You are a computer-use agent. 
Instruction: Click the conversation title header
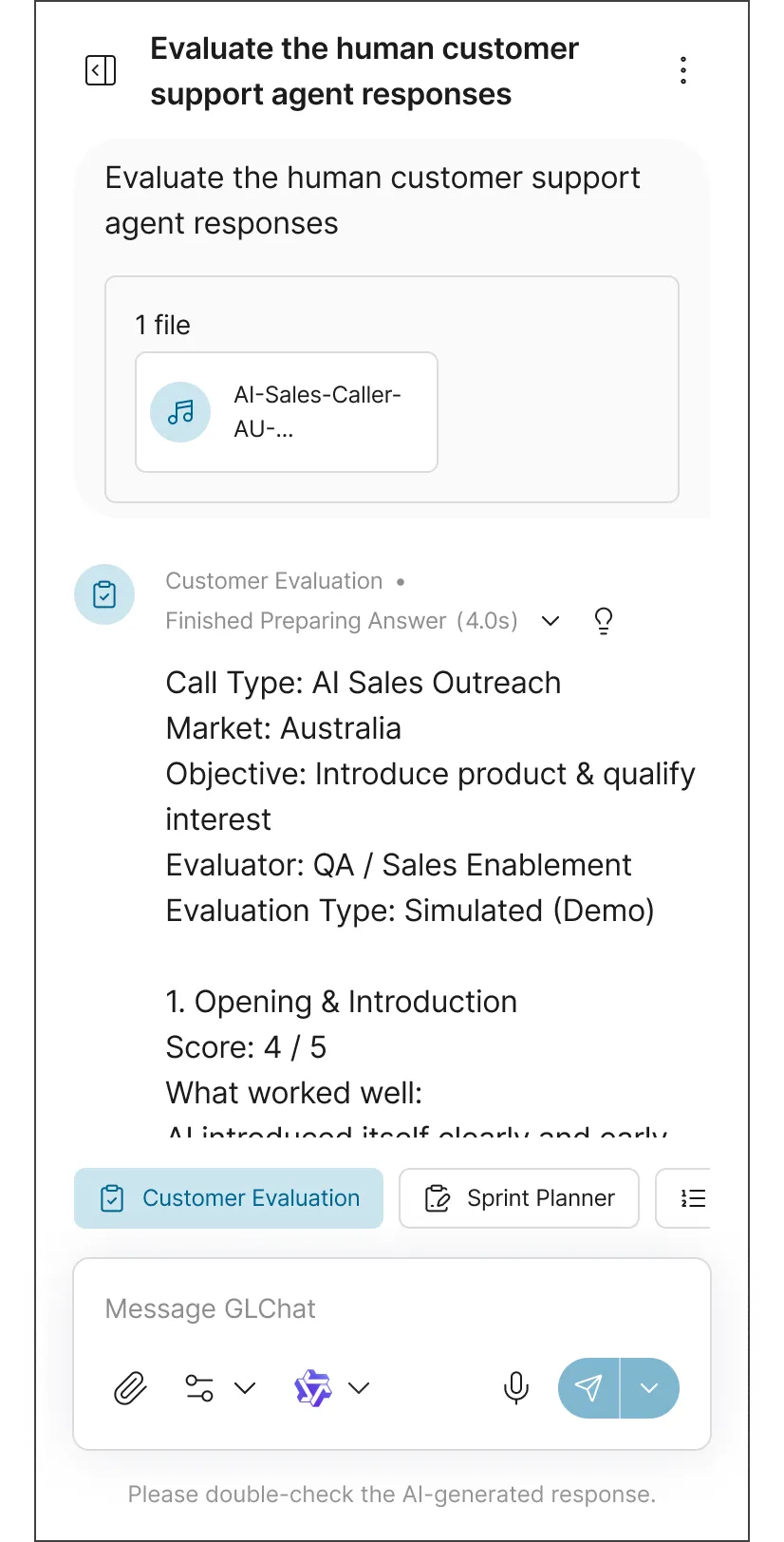pyautogui.click(x=364, y=70)
